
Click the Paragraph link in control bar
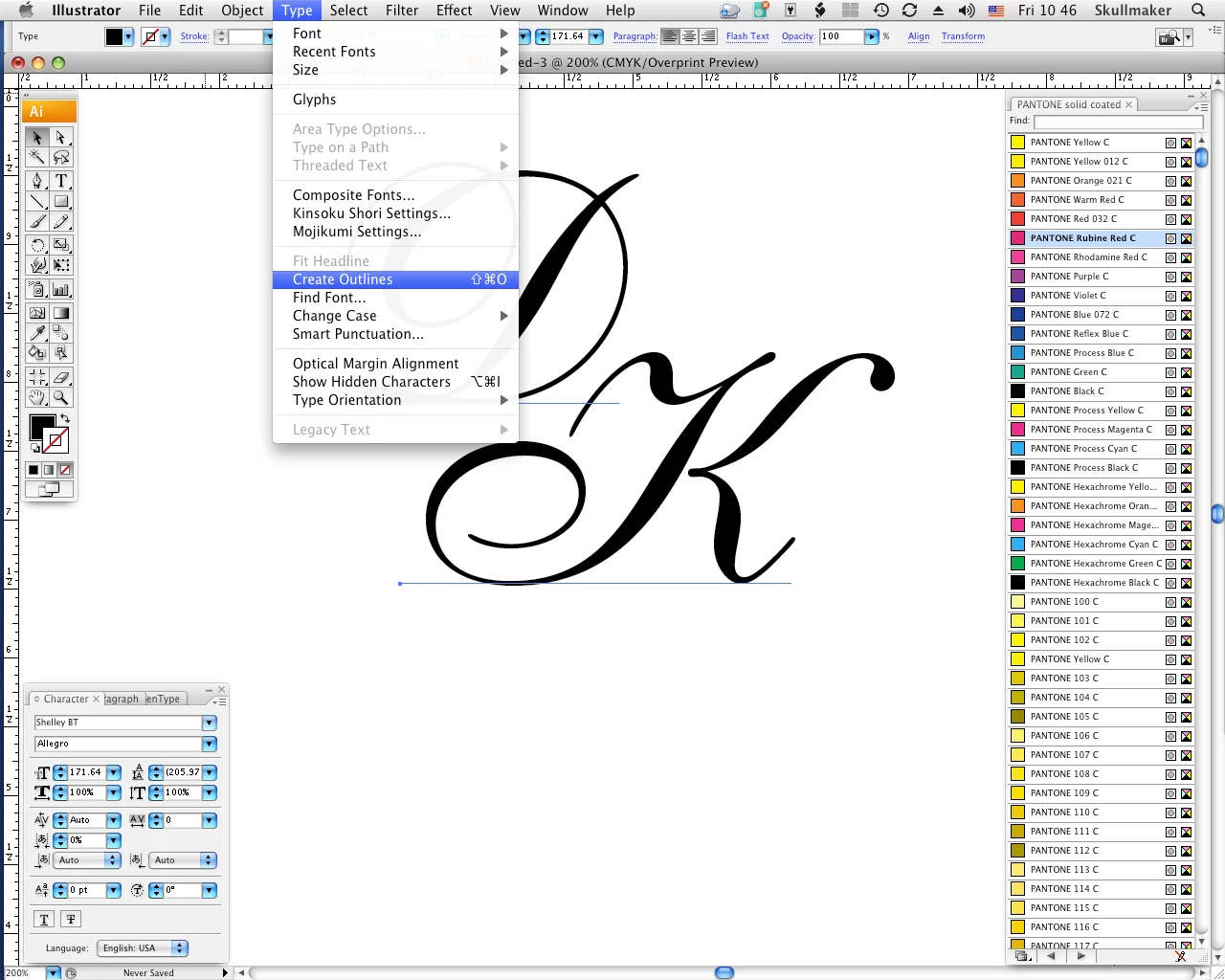[635, 36]
